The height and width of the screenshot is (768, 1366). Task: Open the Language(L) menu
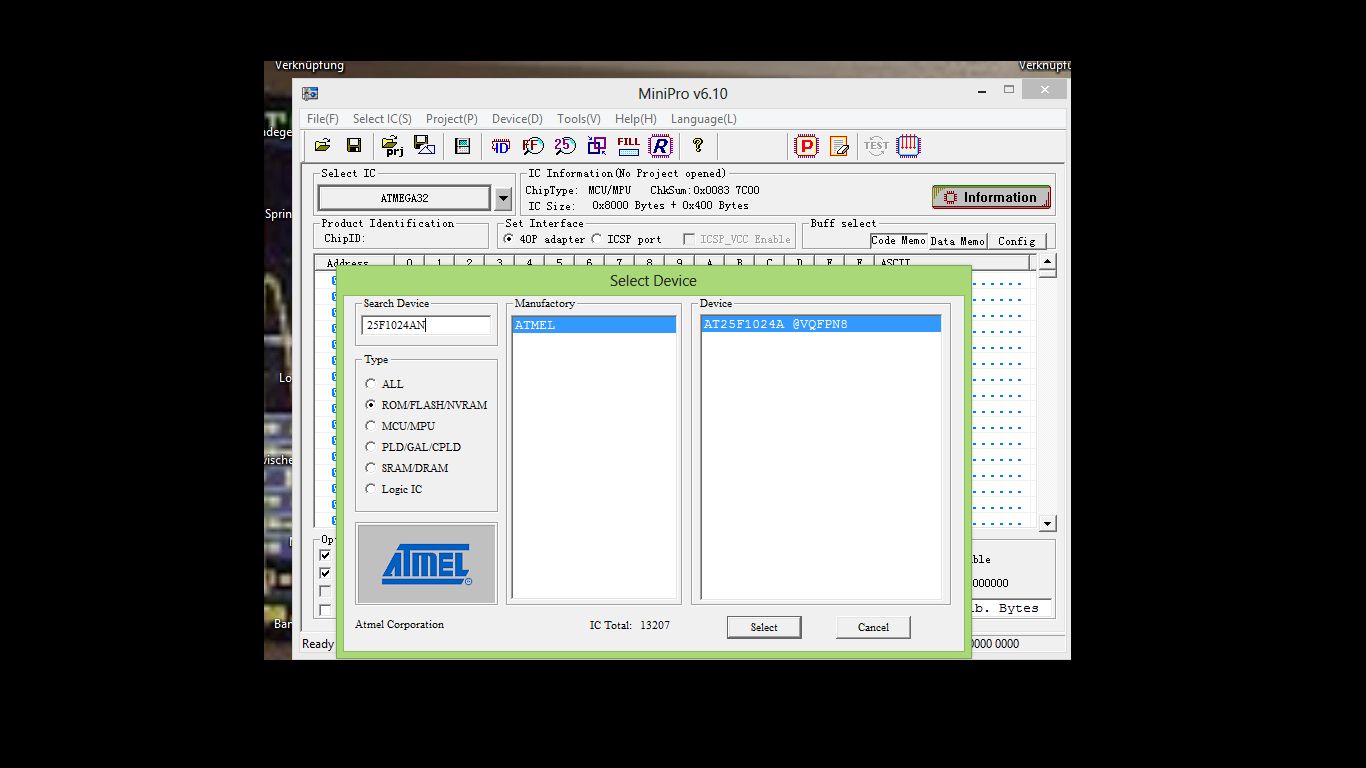[x=704, y=119]
